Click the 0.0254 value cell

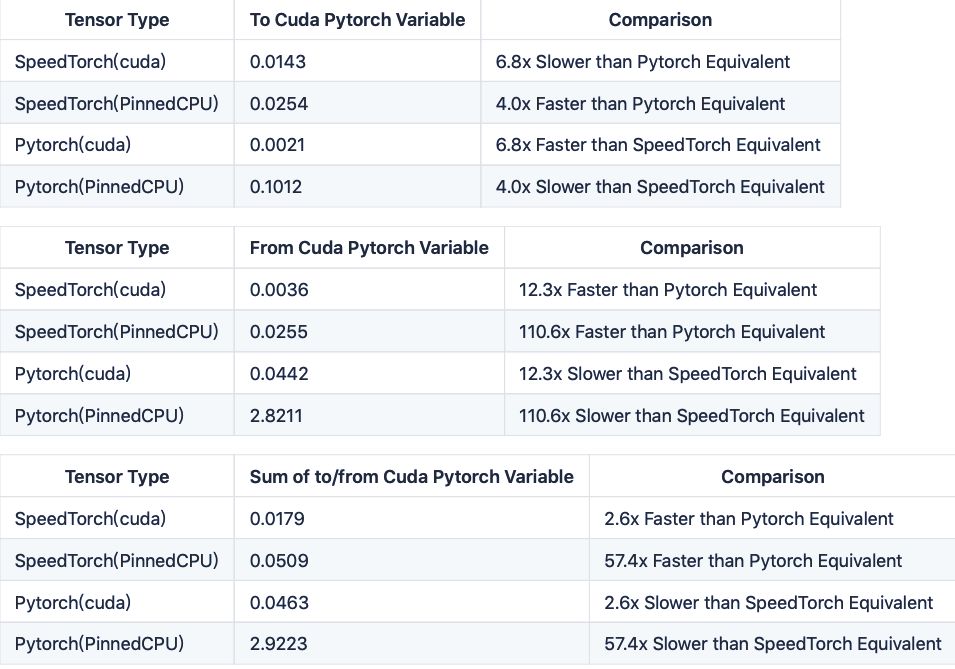[278, 104]
